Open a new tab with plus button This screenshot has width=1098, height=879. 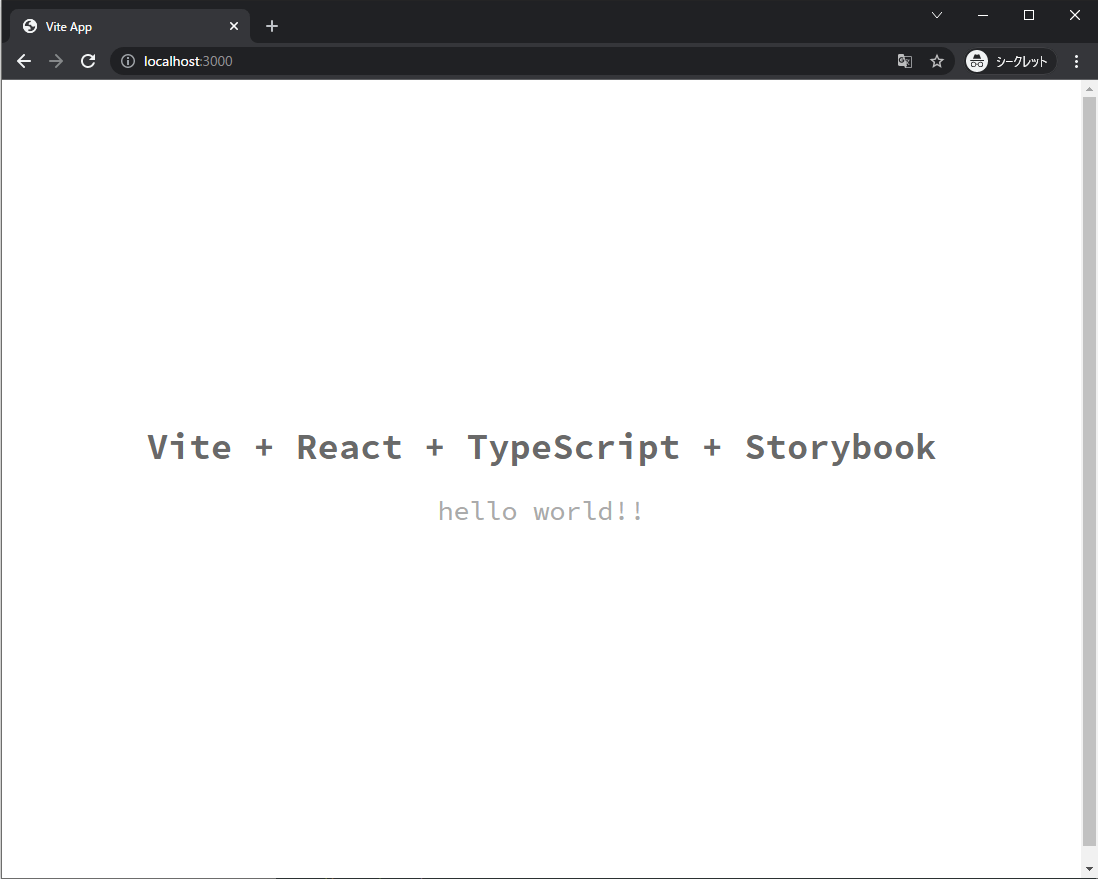click(x=272, y=27)
